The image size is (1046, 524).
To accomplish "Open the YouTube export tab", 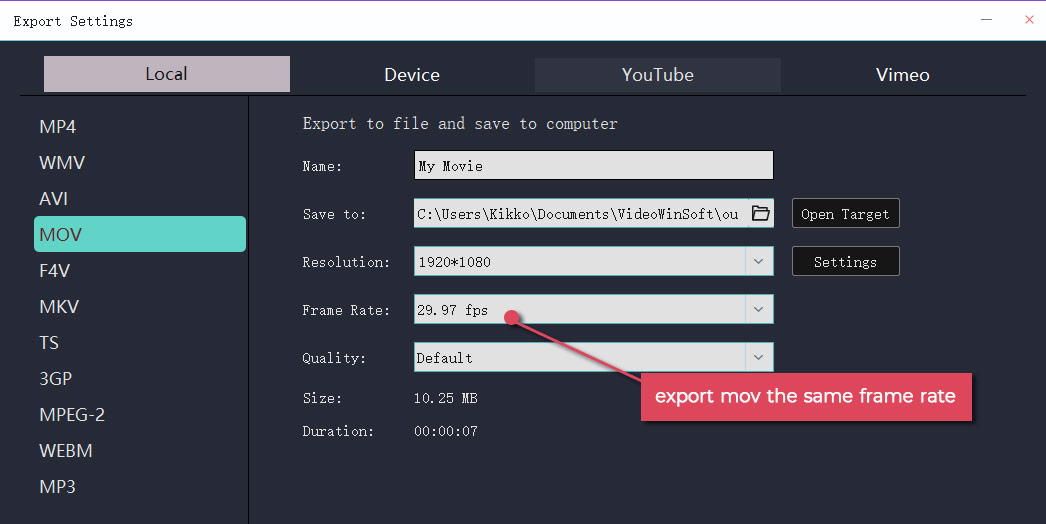I will [x=657, y=75].
